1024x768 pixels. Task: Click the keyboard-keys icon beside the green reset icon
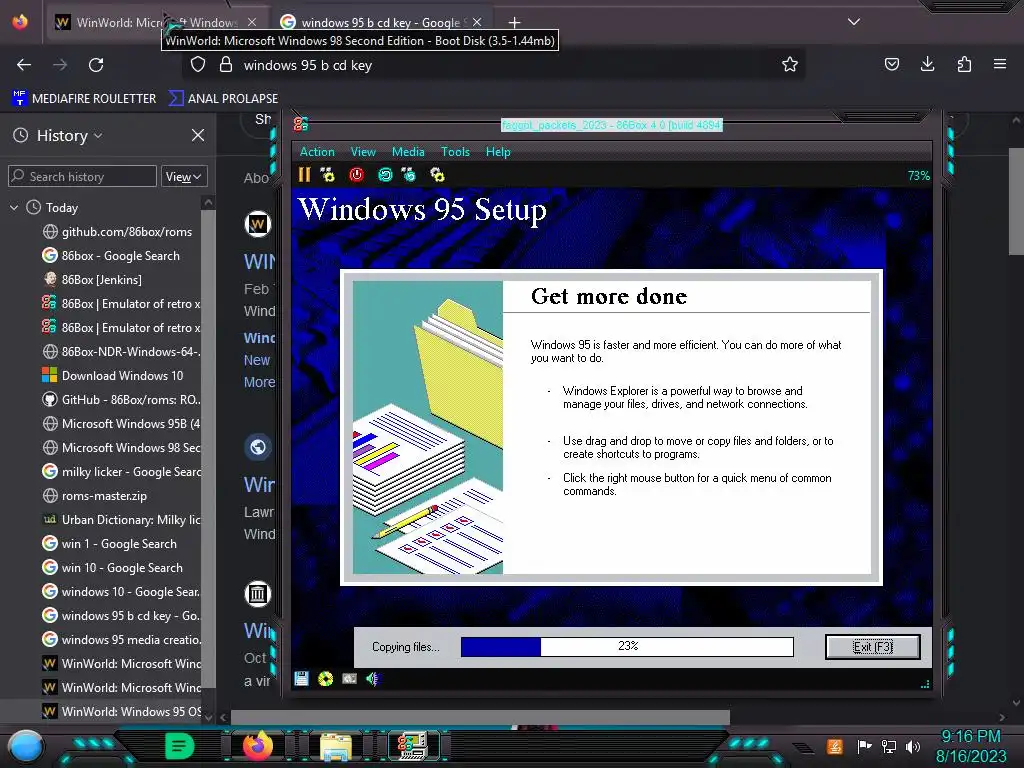point(409,174)
